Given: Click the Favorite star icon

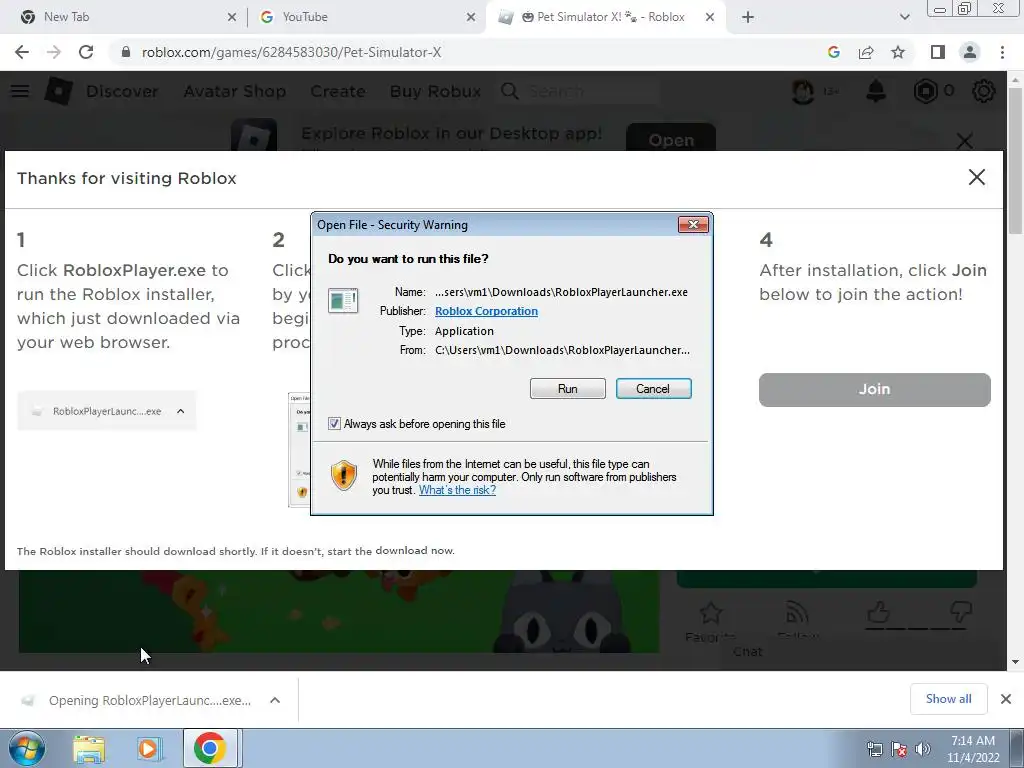Looking at the screenshot, I should [x=711, y=613].
